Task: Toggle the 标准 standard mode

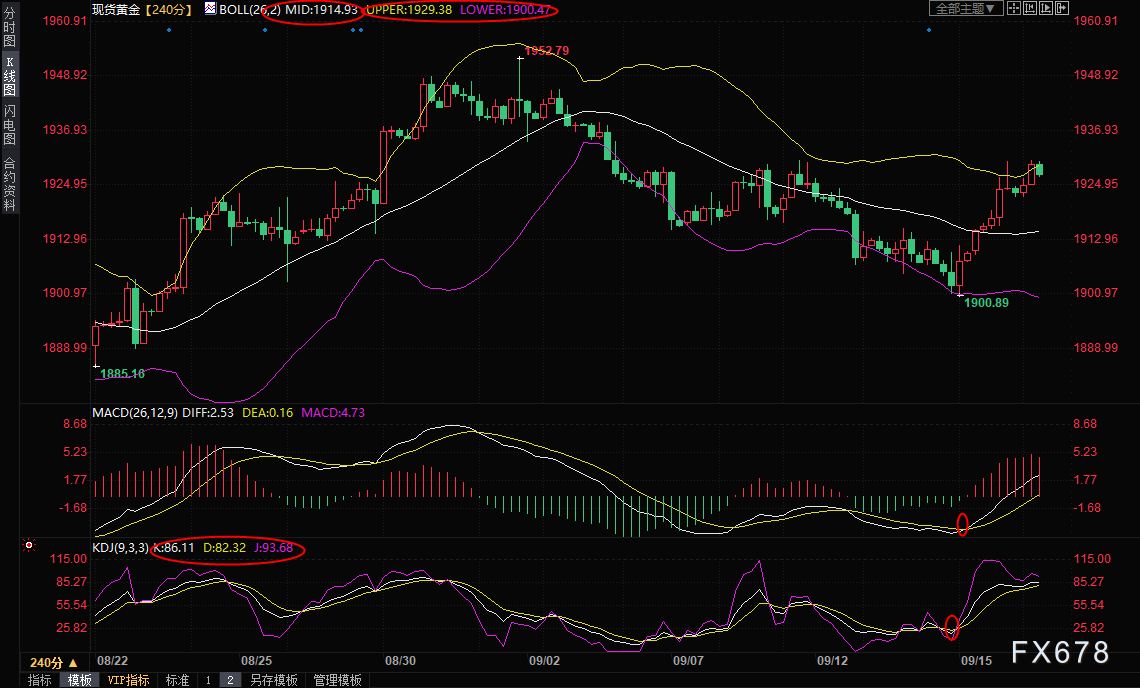Action: [x=177, y=680]
